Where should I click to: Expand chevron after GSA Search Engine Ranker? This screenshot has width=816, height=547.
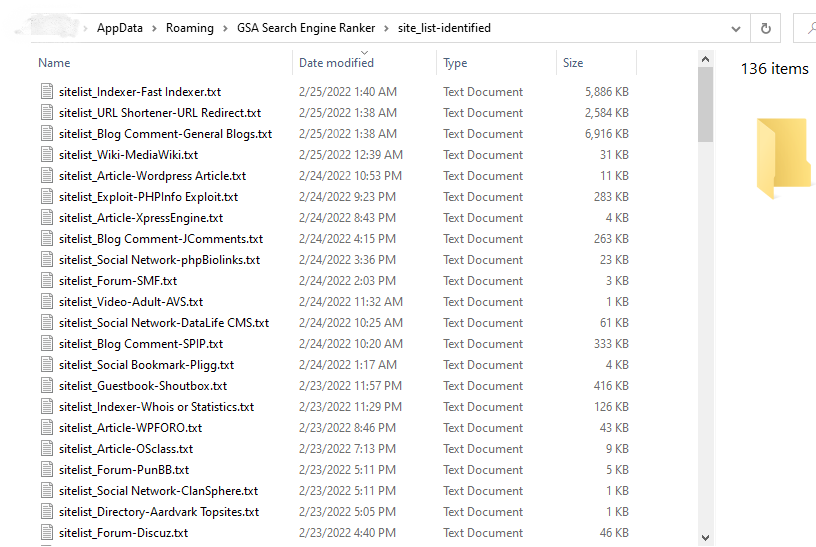pyautogui.click(x=386, y=28)
